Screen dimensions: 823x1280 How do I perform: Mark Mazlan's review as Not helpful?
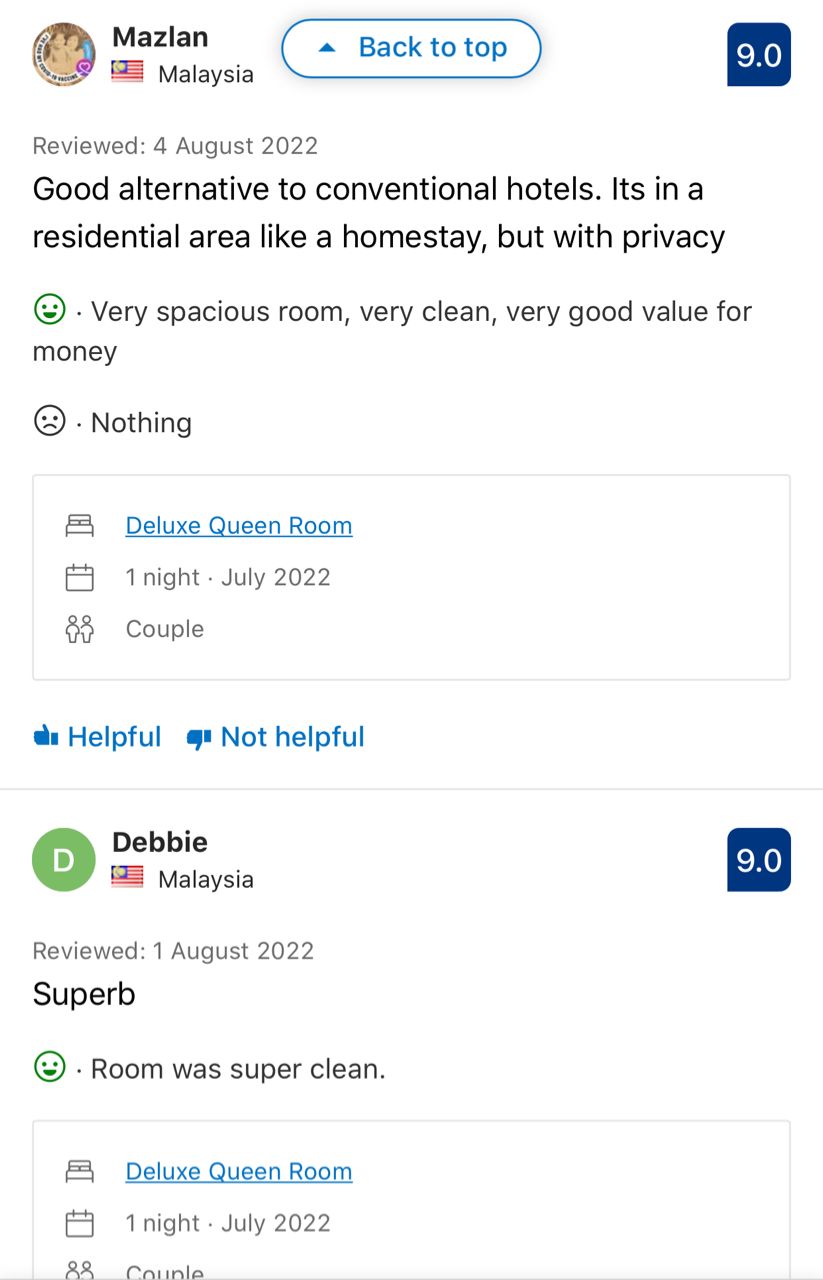point(275,737)
